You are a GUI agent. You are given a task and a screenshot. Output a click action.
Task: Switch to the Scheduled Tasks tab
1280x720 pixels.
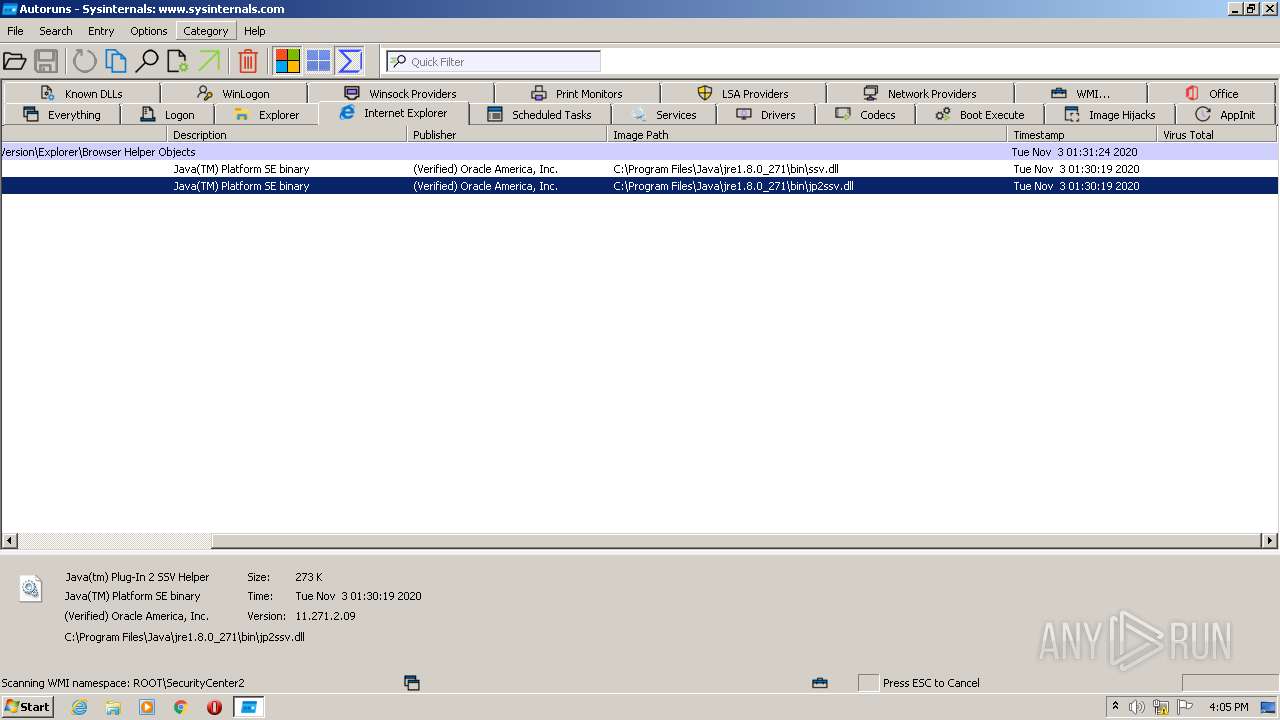[540, 114]
